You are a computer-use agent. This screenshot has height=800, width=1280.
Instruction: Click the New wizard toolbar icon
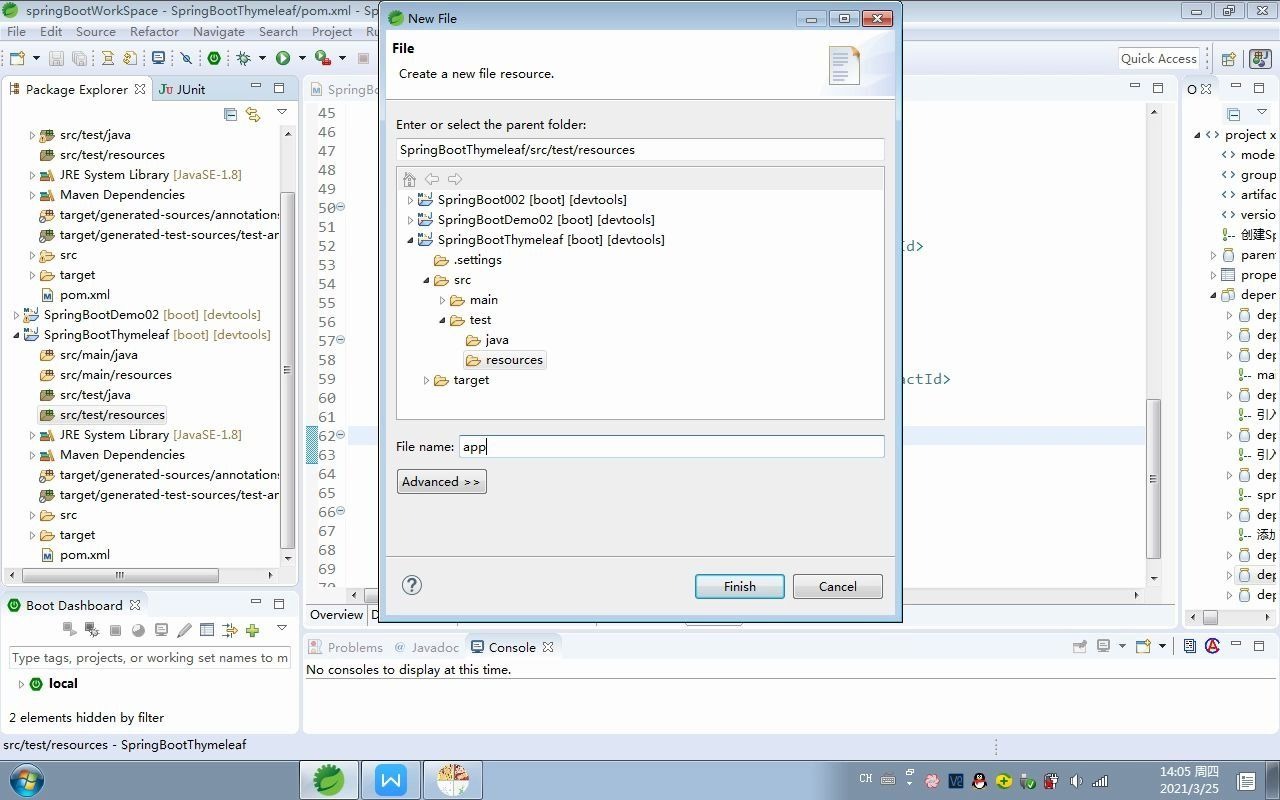pos(17,58)
